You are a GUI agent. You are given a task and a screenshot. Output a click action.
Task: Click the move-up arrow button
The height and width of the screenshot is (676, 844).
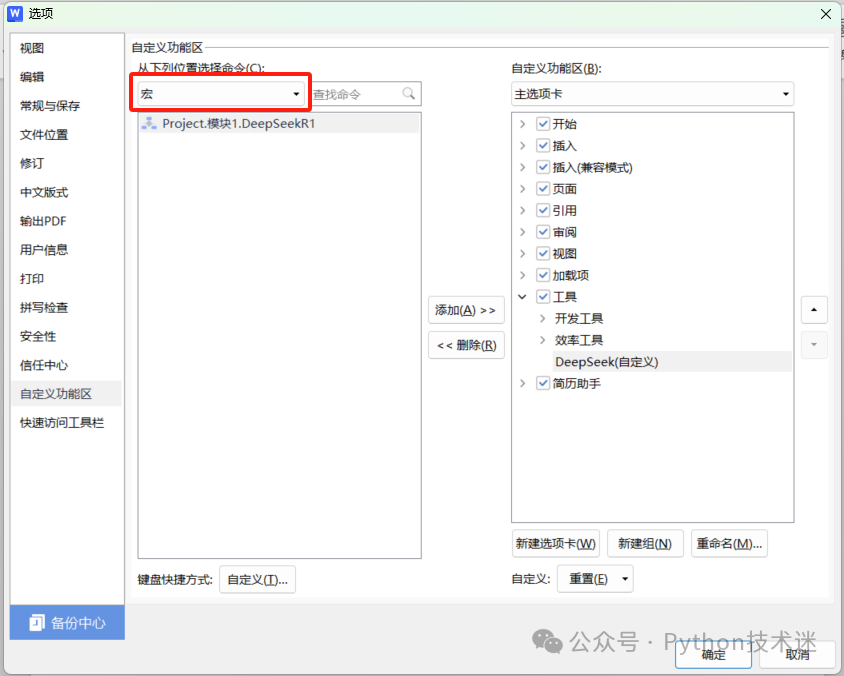tap(814, 309)
